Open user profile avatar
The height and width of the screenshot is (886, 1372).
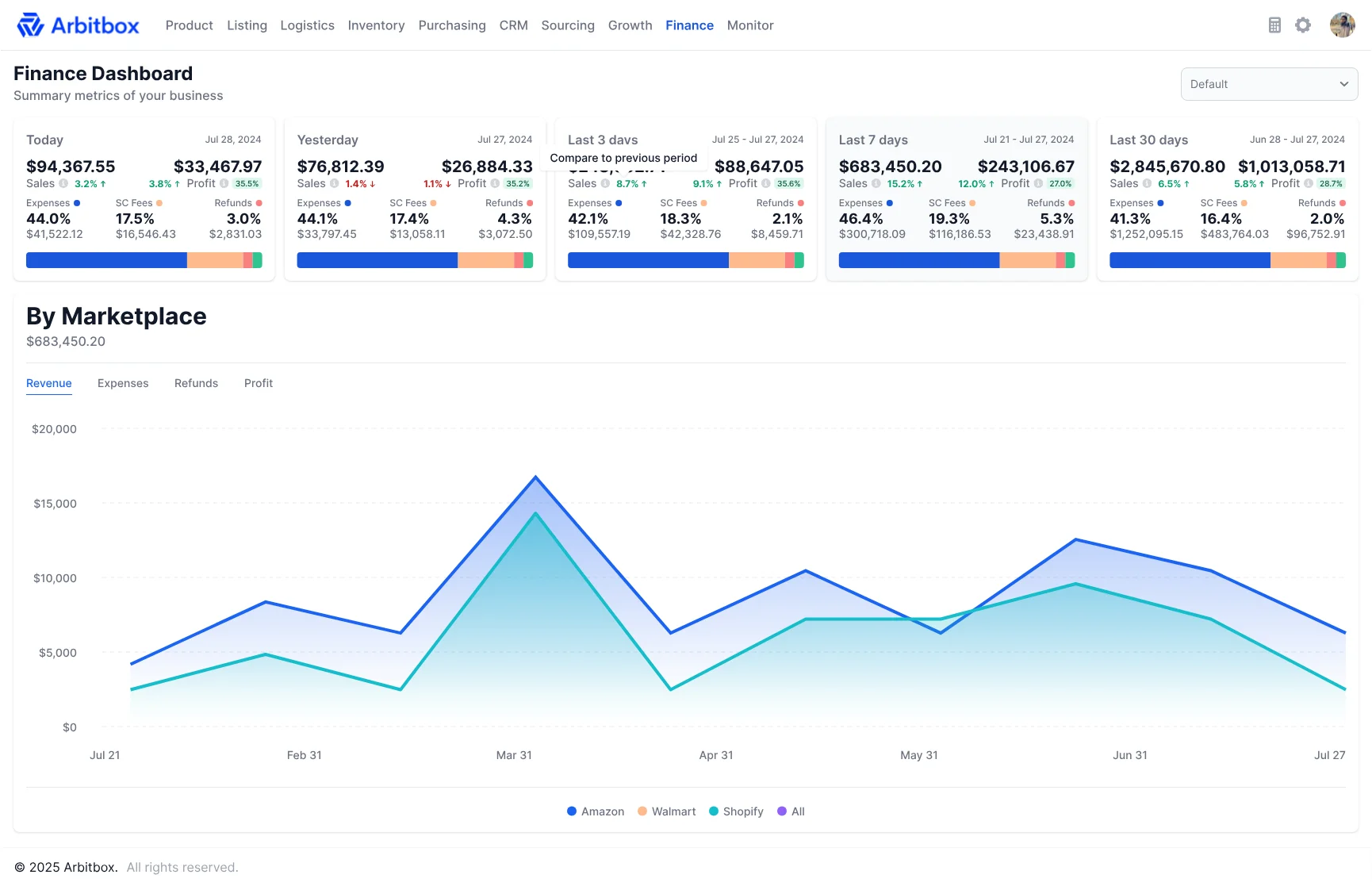pyautogui.click(x=1343, y=25)
